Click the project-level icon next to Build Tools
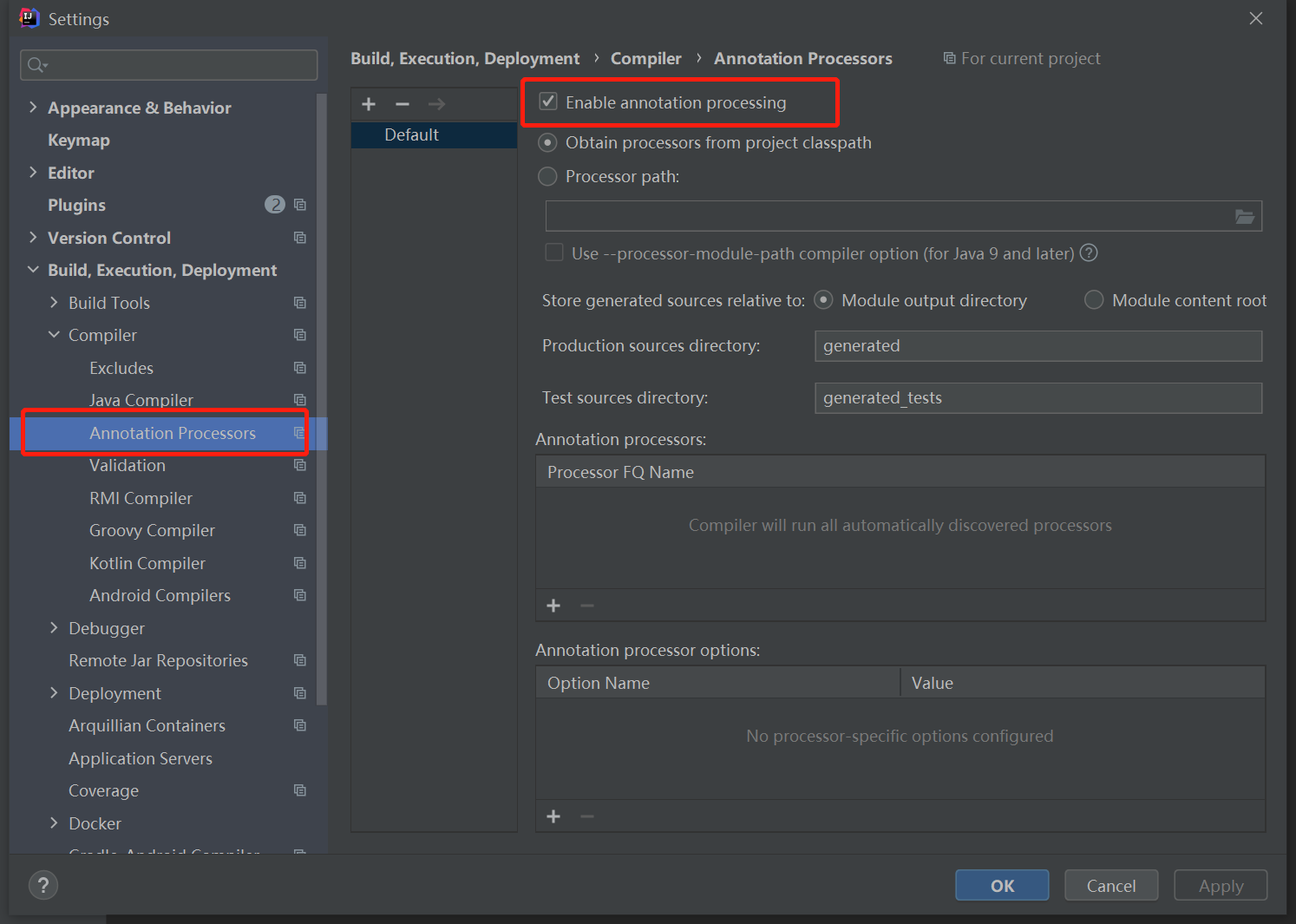The width and height of the screenshot is (1296, 924). pos(300,303)
